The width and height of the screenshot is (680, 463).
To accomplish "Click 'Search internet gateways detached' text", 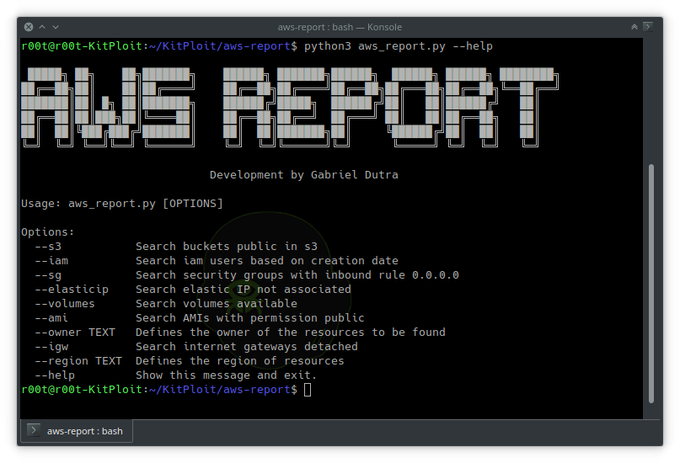I will [x=246, y=346].
